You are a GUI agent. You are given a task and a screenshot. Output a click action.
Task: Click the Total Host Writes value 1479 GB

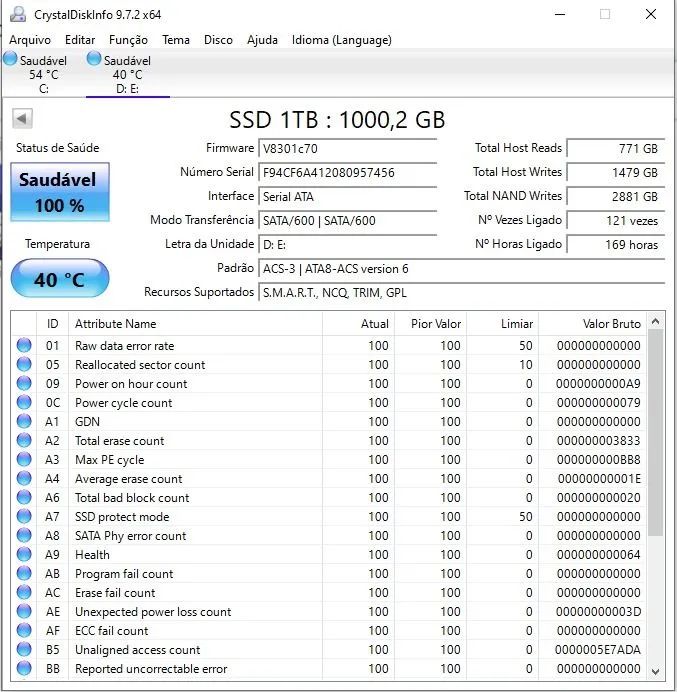point(616,173)
